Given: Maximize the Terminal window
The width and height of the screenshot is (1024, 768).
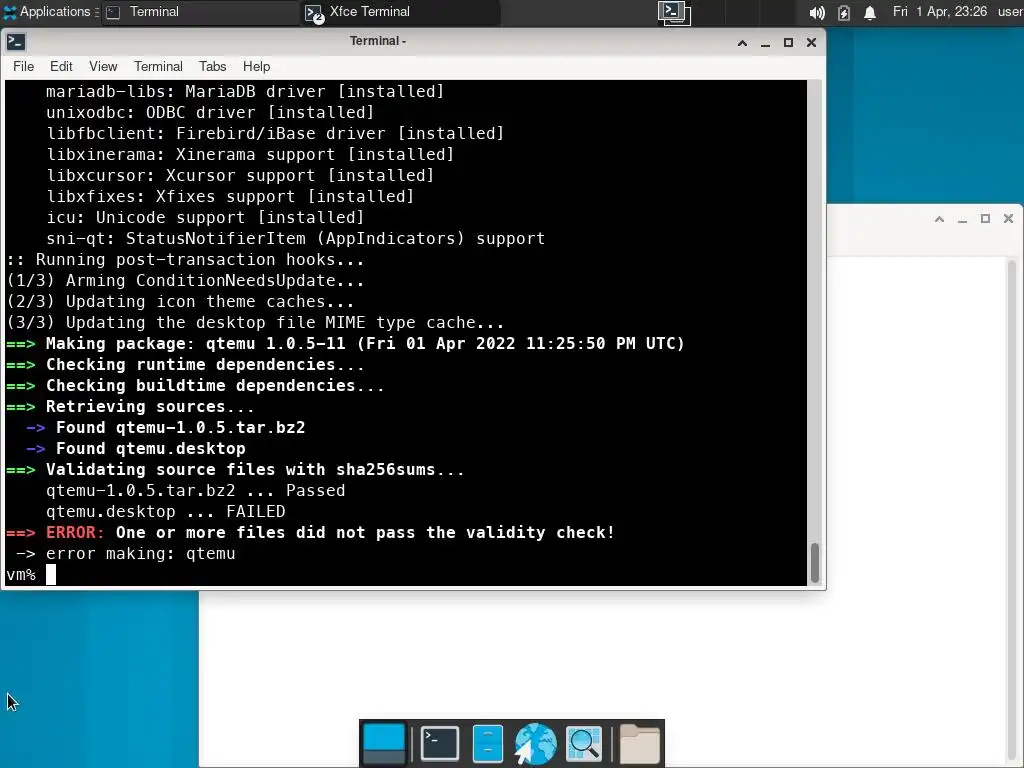Looking at the screenshot, I should 788,42.
